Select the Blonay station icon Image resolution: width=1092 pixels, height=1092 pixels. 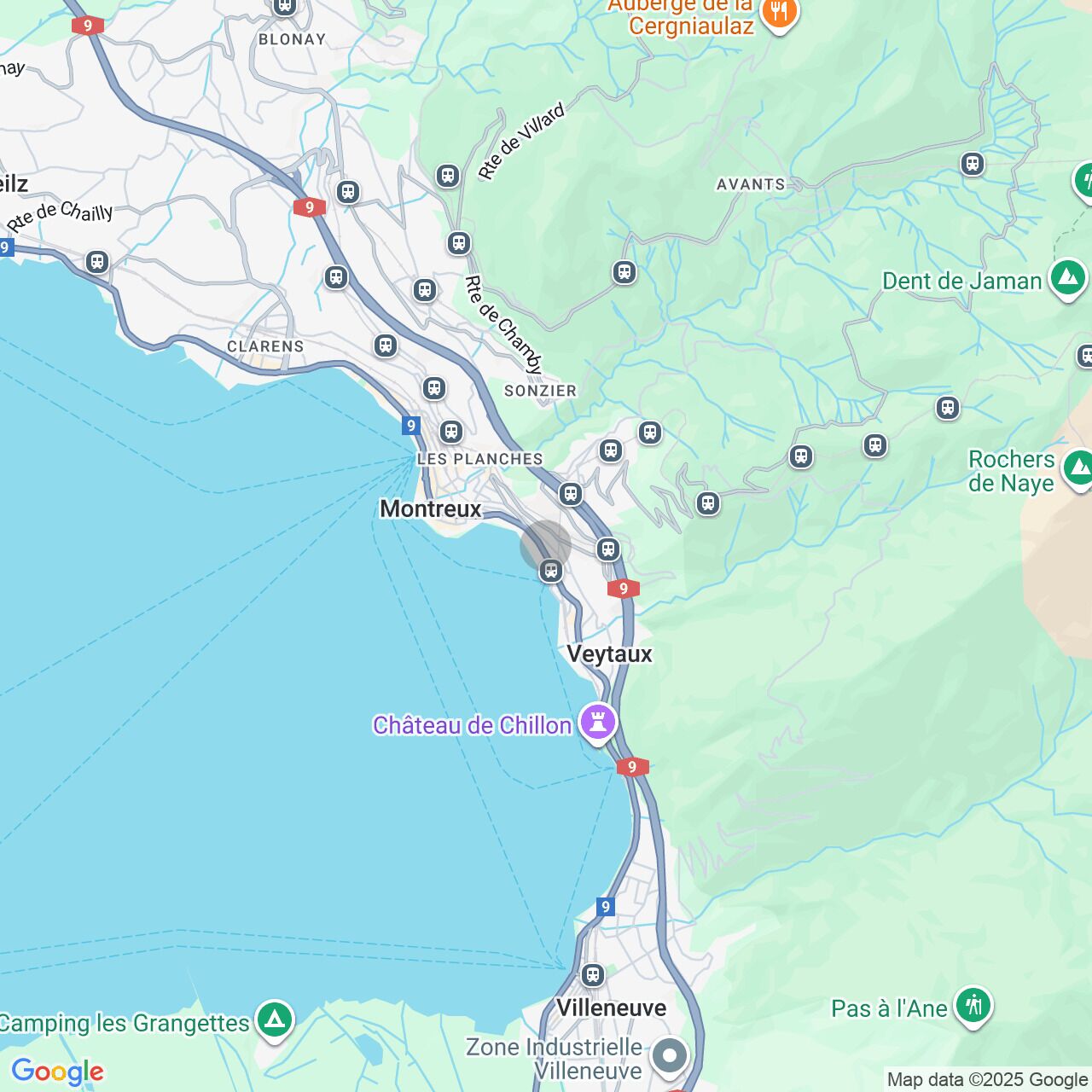coord(284,6)
